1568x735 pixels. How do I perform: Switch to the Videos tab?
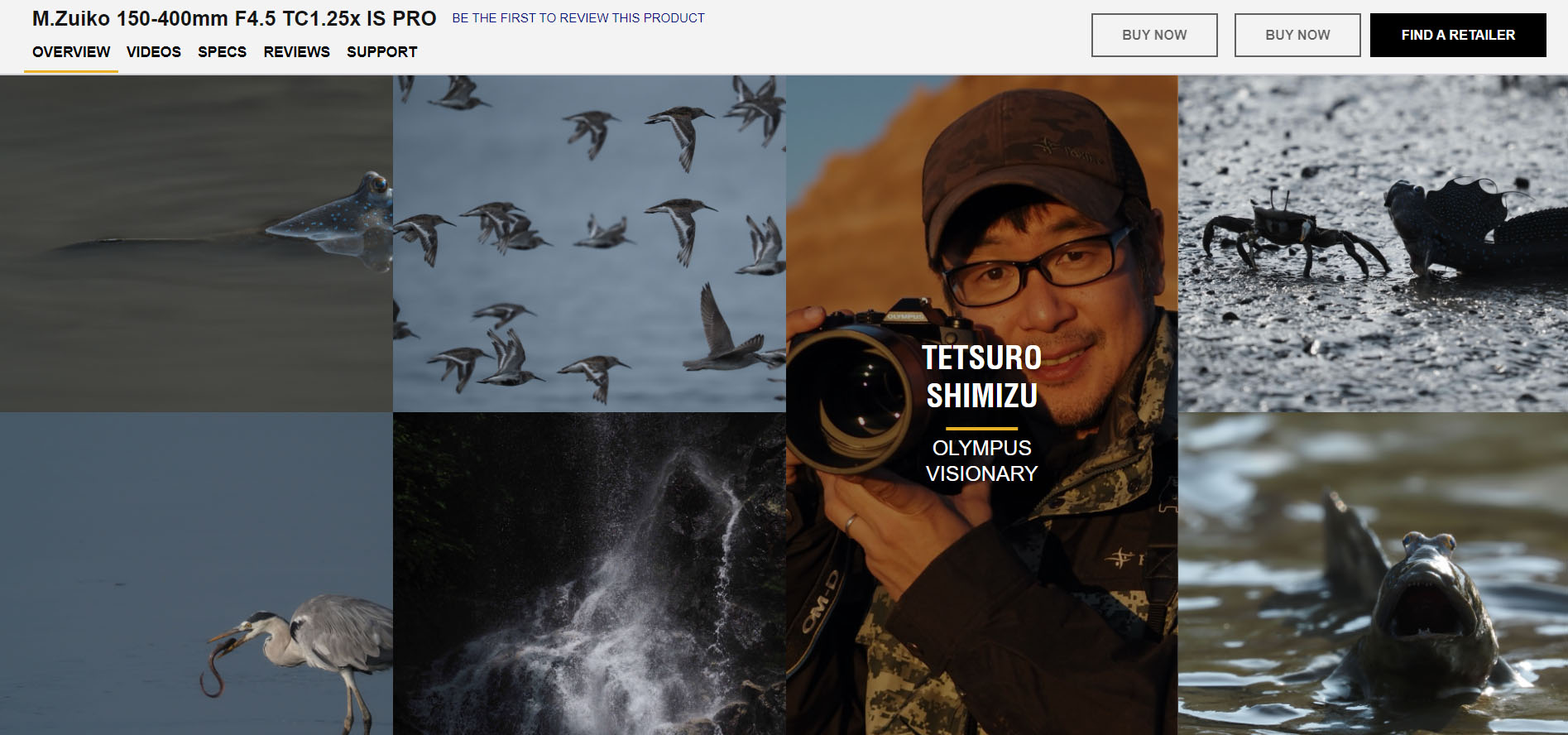click(x=154, y=52)
